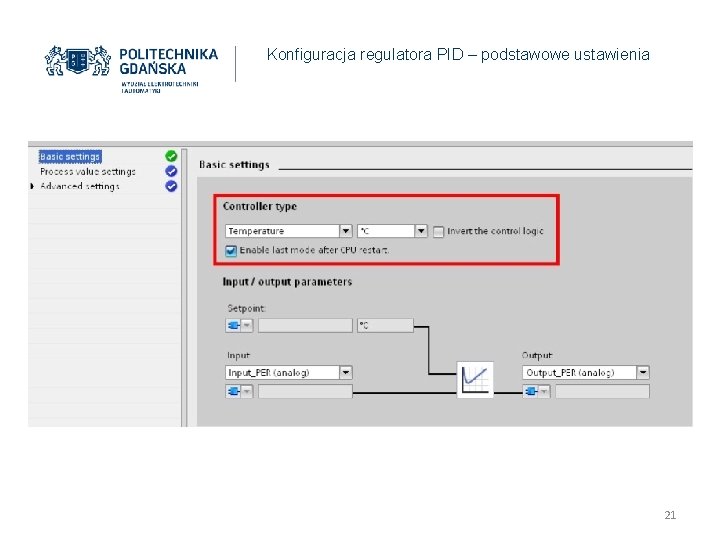Click the Politechnika Gdańska logo

coord(131,68)
